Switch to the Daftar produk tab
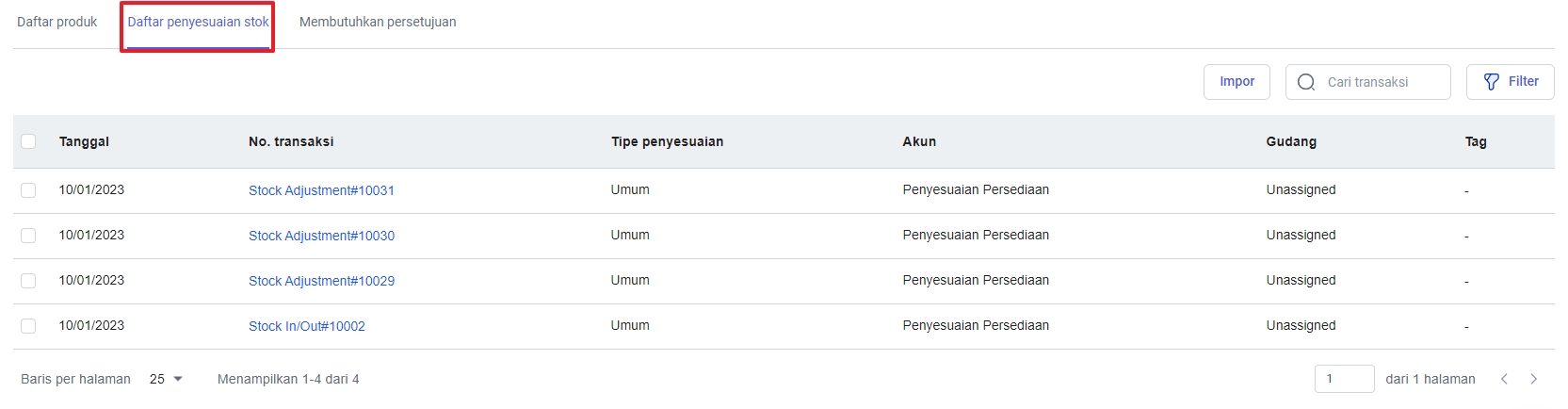This screenshot has height=409, width=1568. coord(57,22)
